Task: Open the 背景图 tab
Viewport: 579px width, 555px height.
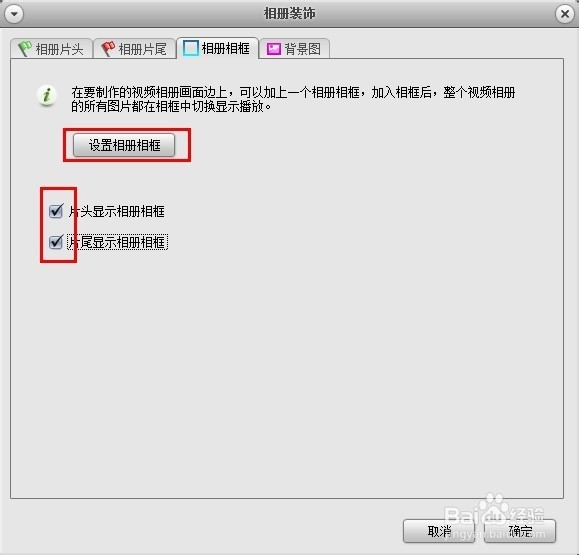Action: tap(294, 48)
